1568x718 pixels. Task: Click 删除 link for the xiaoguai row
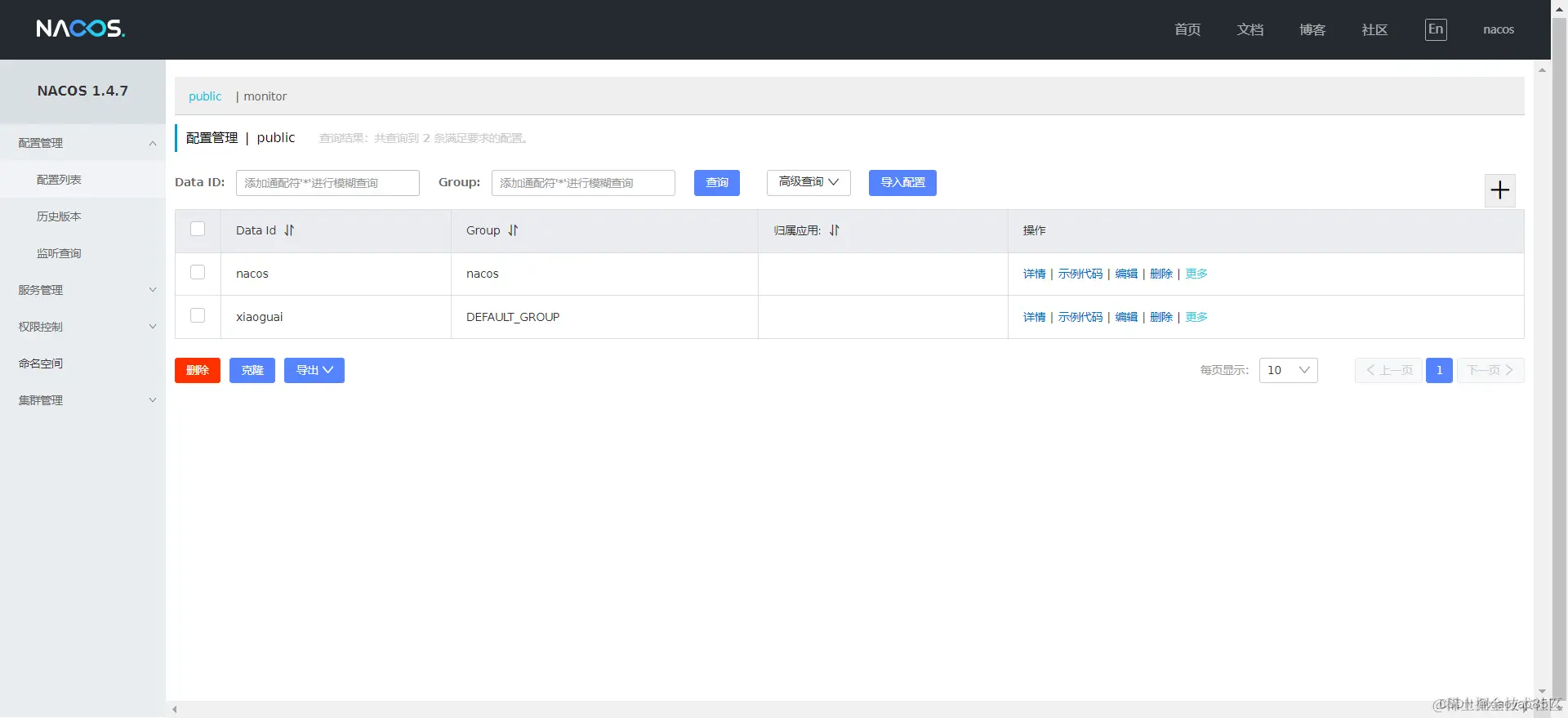[x=1160, y=317]
